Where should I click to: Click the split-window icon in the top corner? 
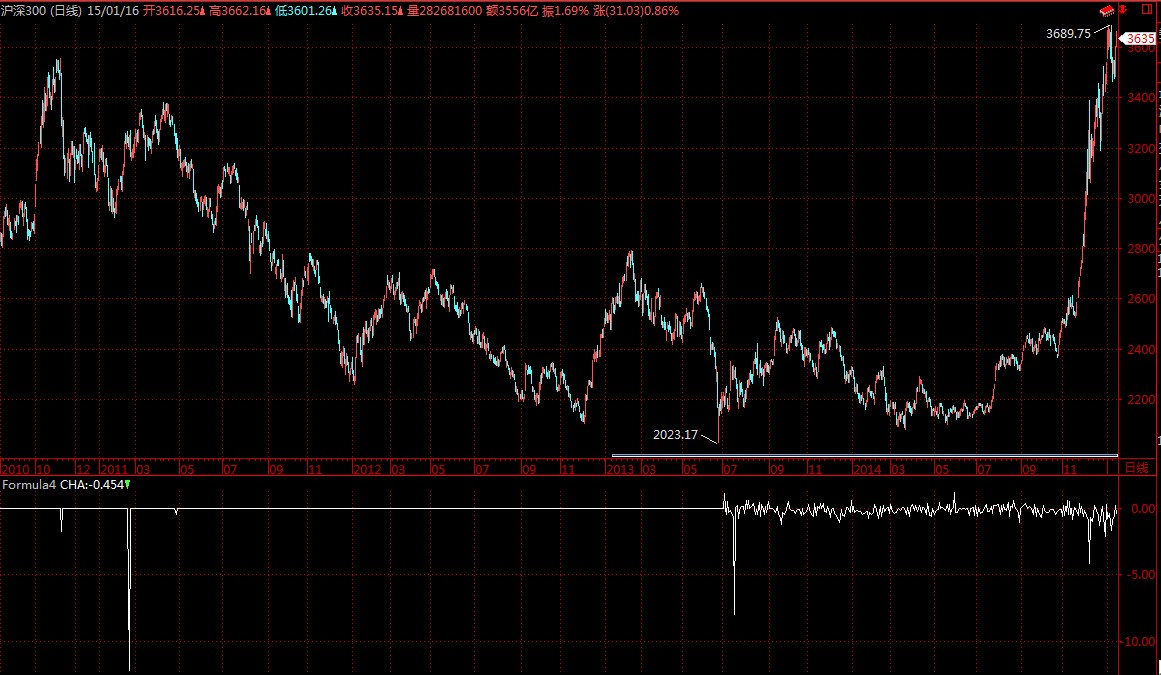point(1148,10)
